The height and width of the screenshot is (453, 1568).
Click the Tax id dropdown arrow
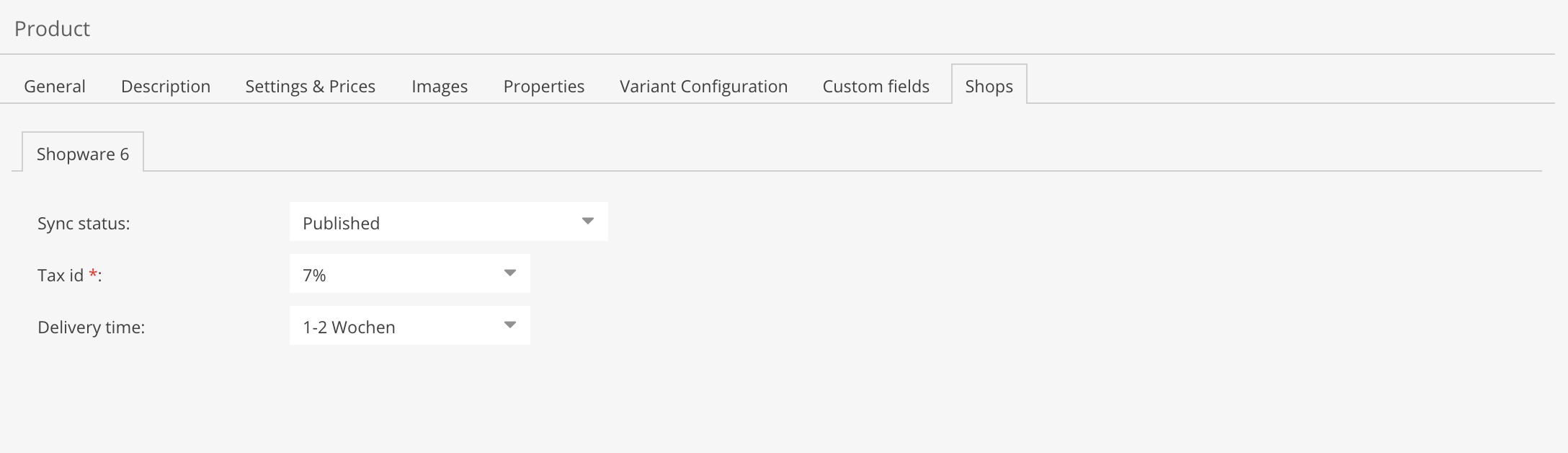tap(510, 273)
